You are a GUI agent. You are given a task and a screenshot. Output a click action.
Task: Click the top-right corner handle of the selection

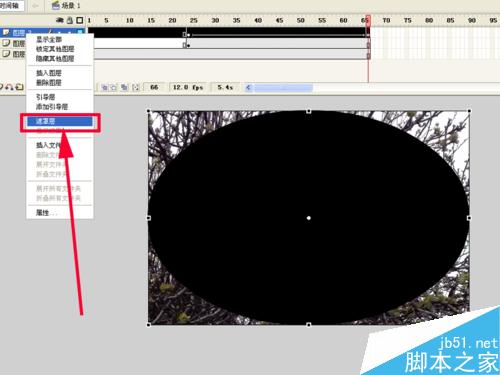469,111
